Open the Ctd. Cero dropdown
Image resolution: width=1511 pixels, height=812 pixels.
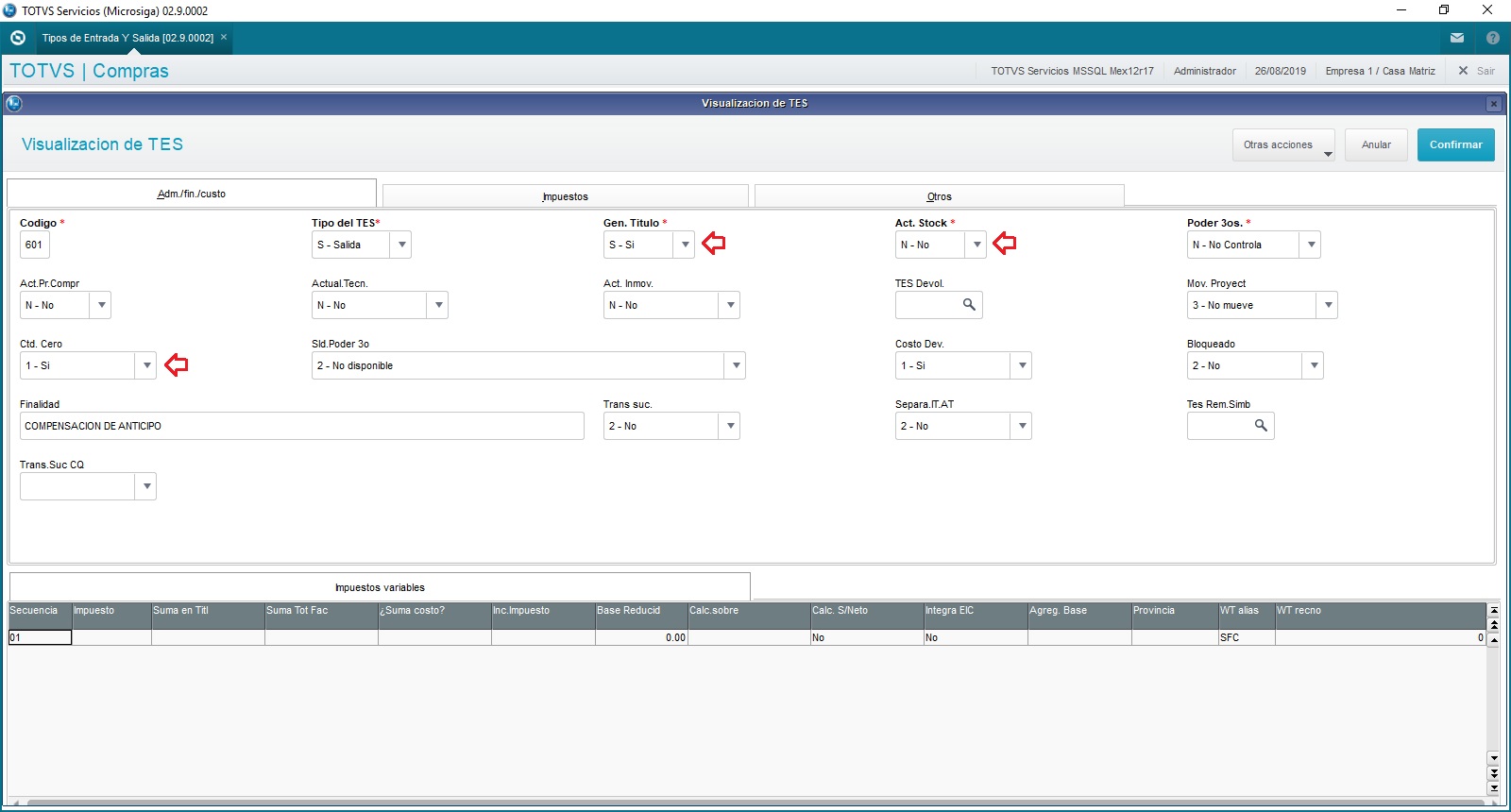[x=146, y=365]
